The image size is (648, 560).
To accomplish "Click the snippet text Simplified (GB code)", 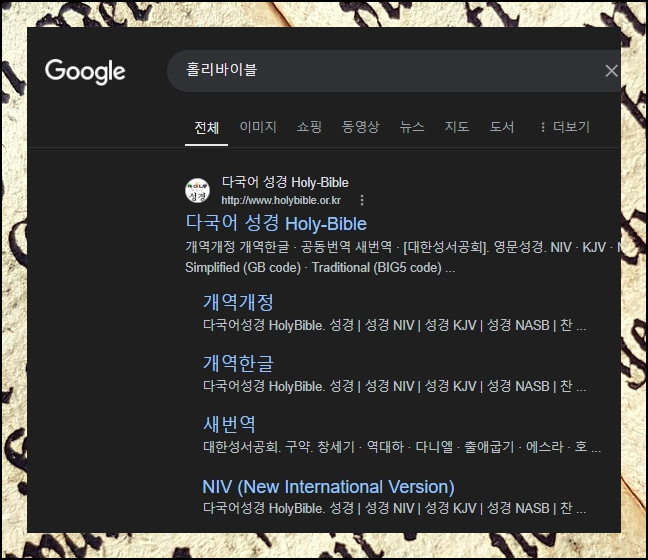I will (x=243, y=267).
